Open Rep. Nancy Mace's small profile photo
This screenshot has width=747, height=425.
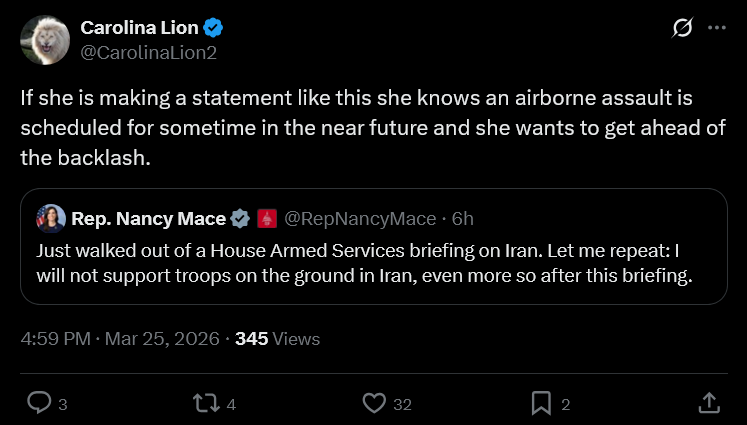pos(51,218)
